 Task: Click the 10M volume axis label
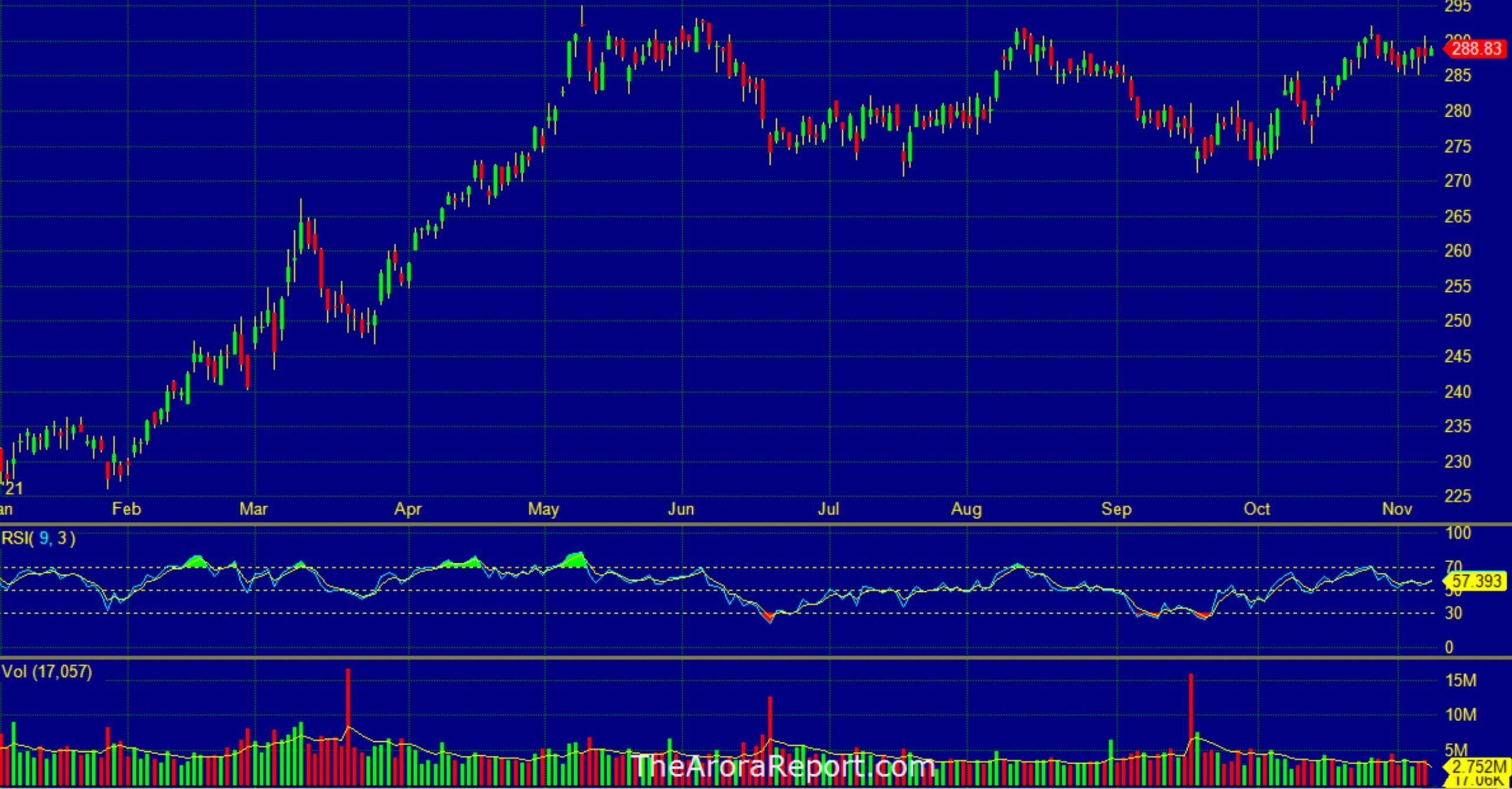click(1461, 716)
